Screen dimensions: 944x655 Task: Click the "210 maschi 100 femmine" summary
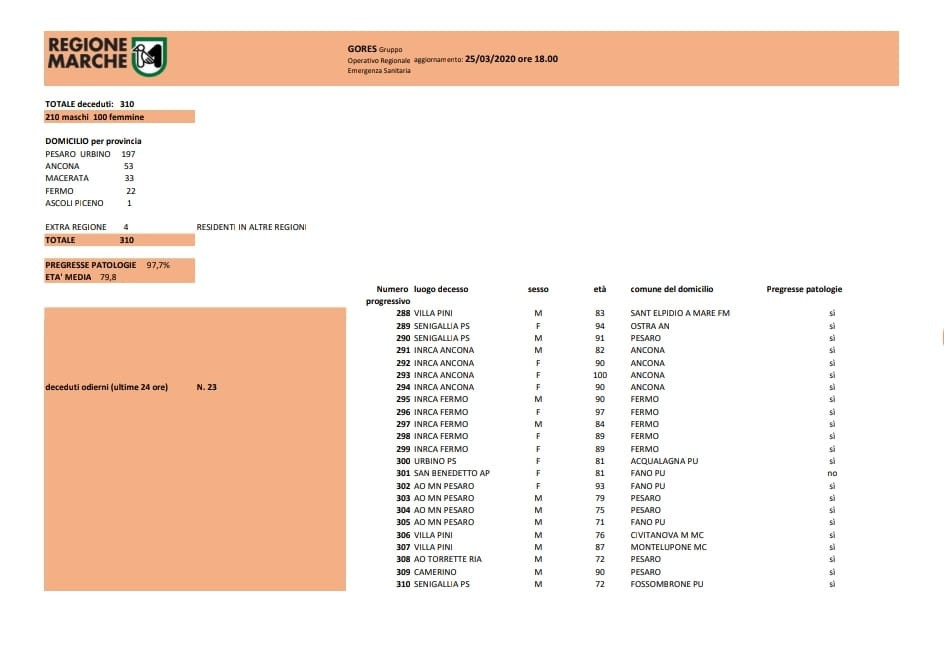pos(95,117)
